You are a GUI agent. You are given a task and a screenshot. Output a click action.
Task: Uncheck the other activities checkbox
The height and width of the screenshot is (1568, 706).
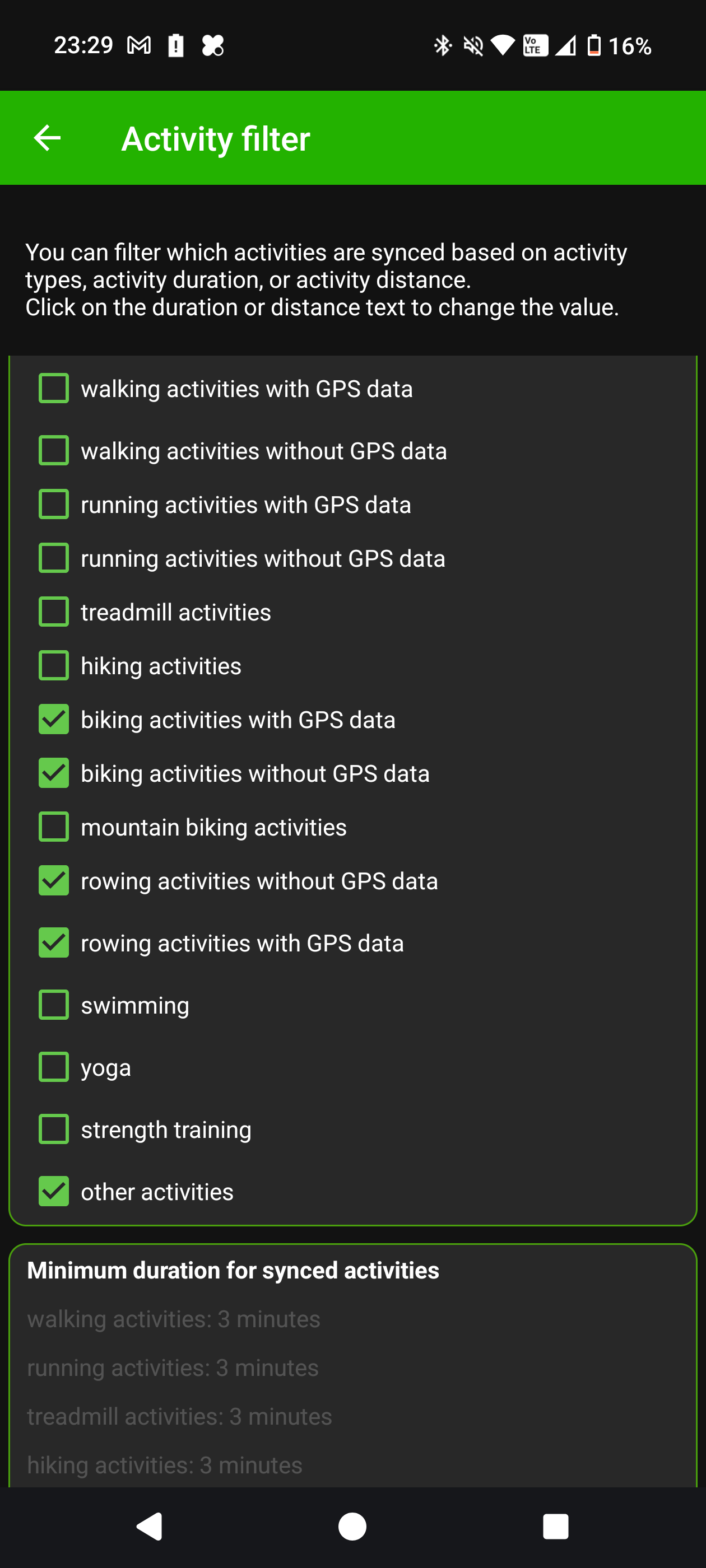tap(54, 1191)
